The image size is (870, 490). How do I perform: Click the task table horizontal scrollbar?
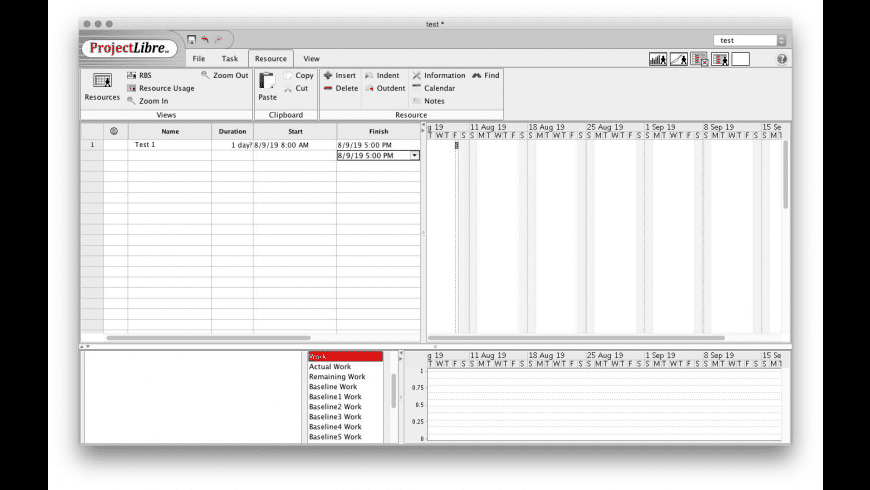209,337
